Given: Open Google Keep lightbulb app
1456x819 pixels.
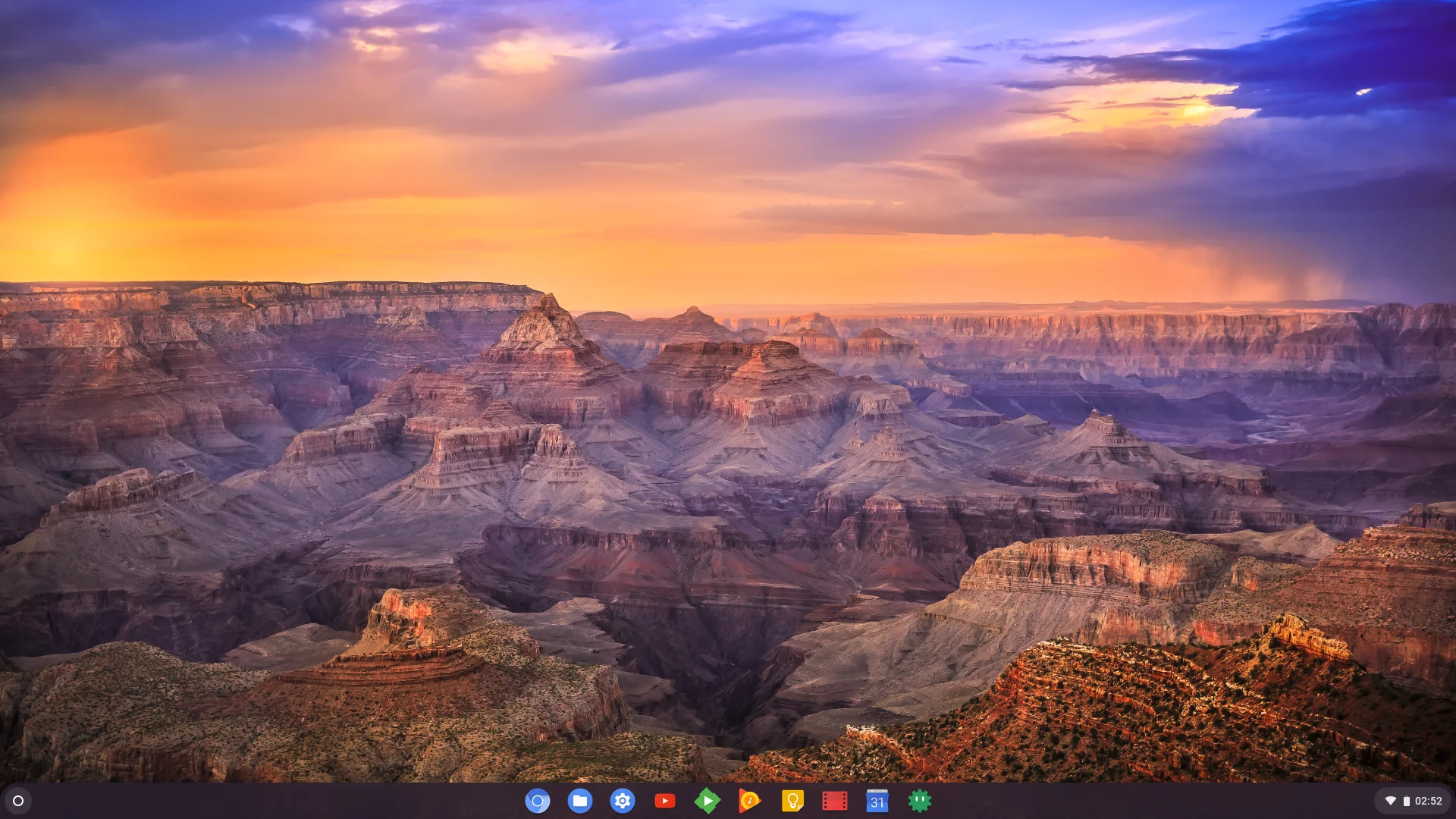Looking at the screenshot, I should pyautogui.click(x=792, y=801).
